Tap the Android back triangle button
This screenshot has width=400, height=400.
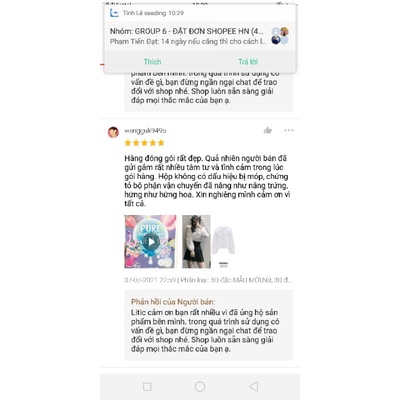(x=254, y=387)
